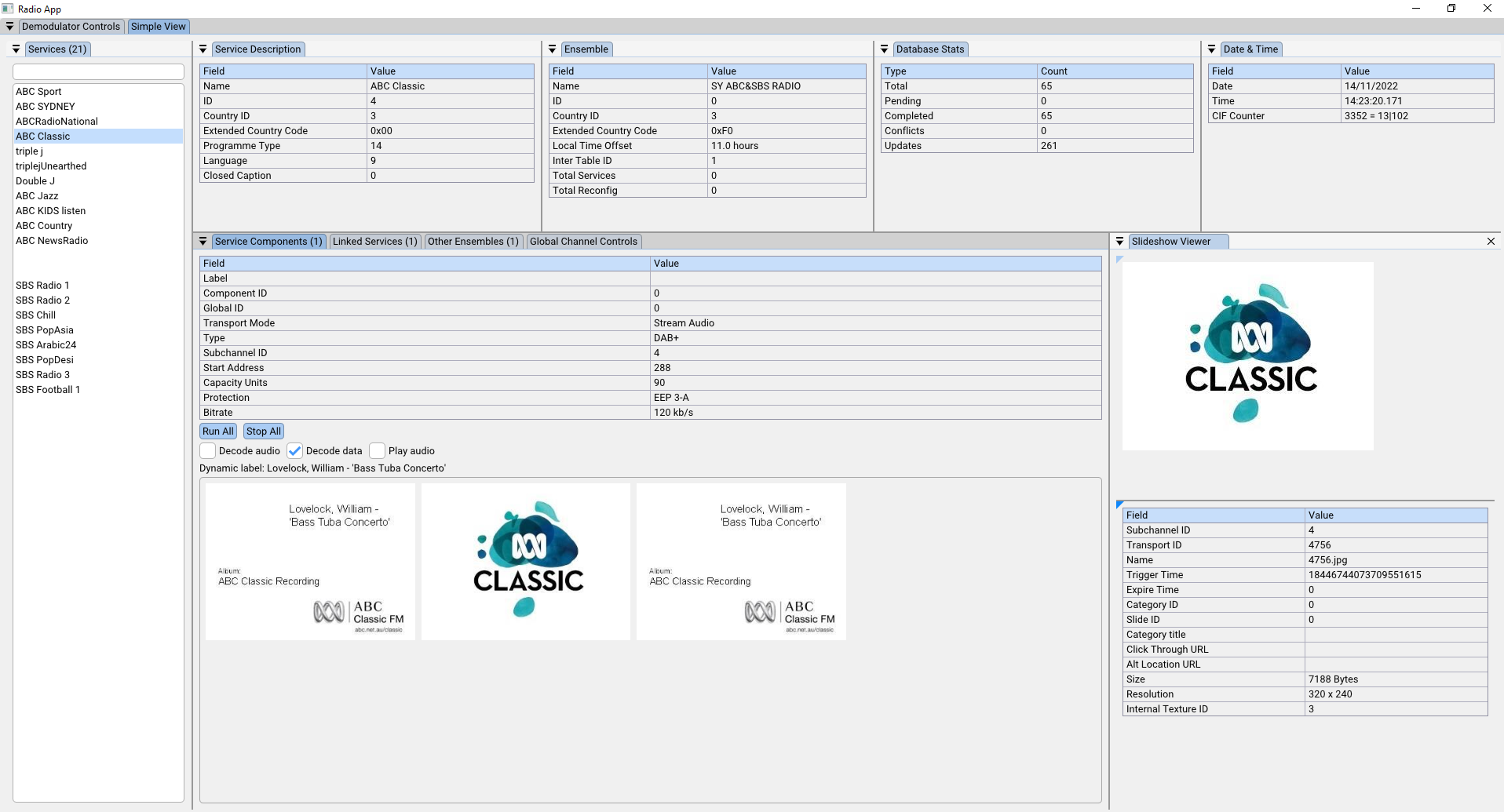Select Double J service
Image resolution: width=1504 pixels, height=812 pixels.
click(x=98, y=181)
